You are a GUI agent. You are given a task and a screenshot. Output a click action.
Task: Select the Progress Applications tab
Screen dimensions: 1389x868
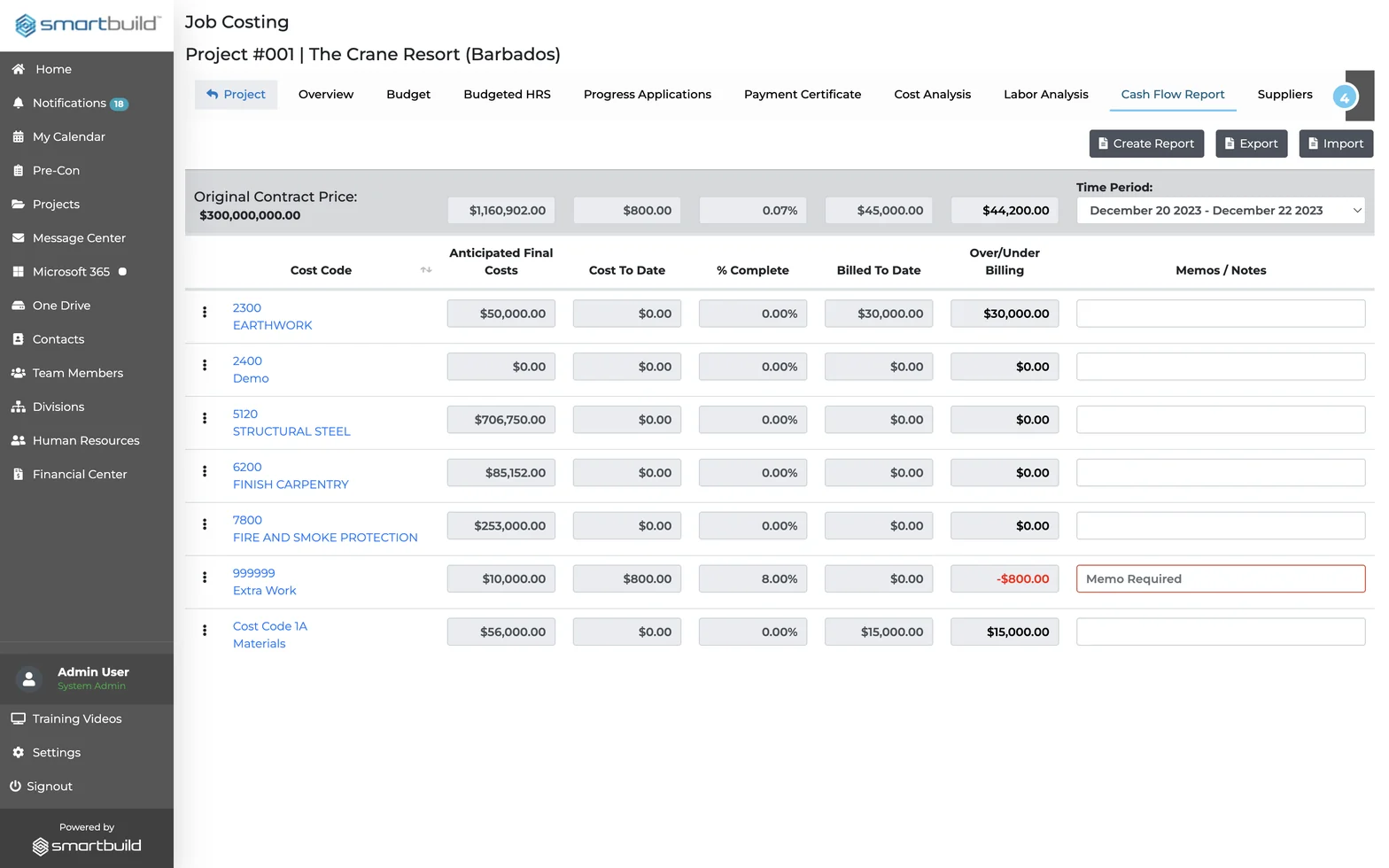(648, 95)
